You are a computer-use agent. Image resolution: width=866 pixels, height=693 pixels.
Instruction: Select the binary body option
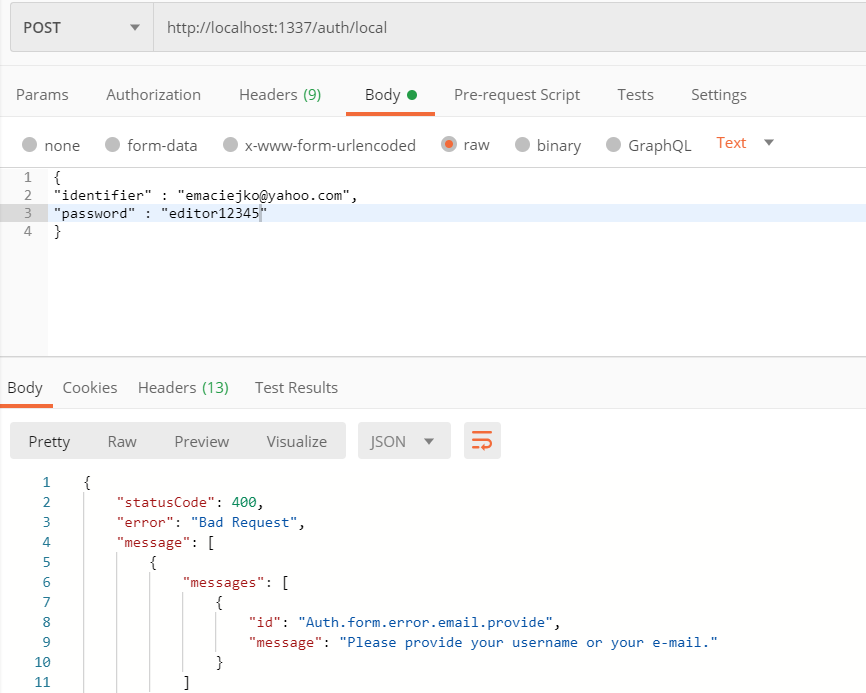coord(546,145)
